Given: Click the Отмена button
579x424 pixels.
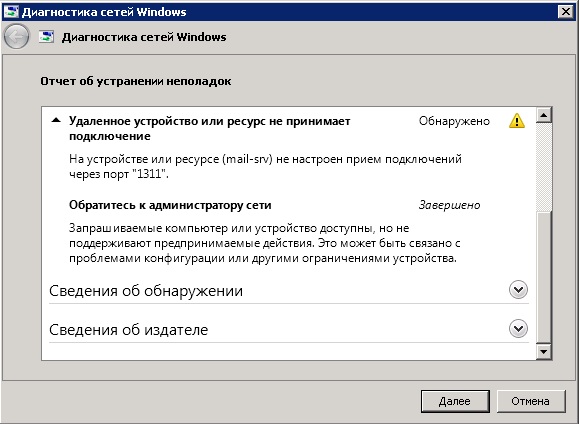Looking at the screenshot, I should point(531,401).
